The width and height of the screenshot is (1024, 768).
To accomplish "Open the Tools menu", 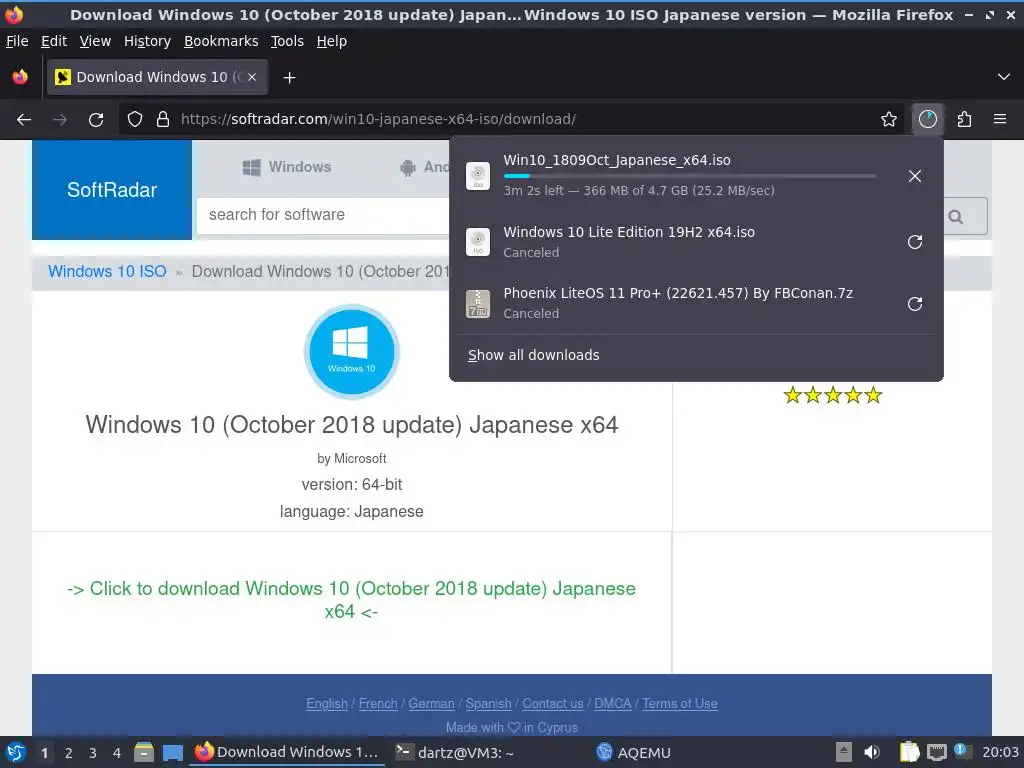I will (x=287, y=41).
